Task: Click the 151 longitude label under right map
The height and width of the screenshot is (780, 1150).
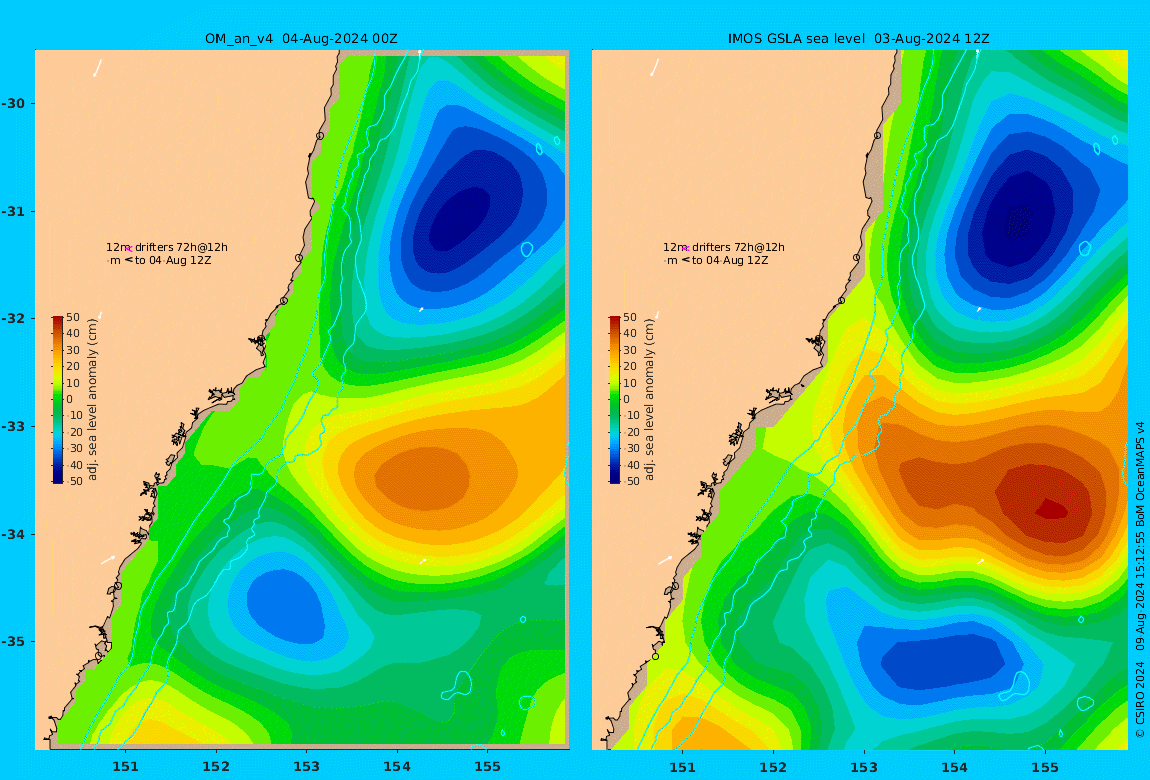Action: (683, 767)
